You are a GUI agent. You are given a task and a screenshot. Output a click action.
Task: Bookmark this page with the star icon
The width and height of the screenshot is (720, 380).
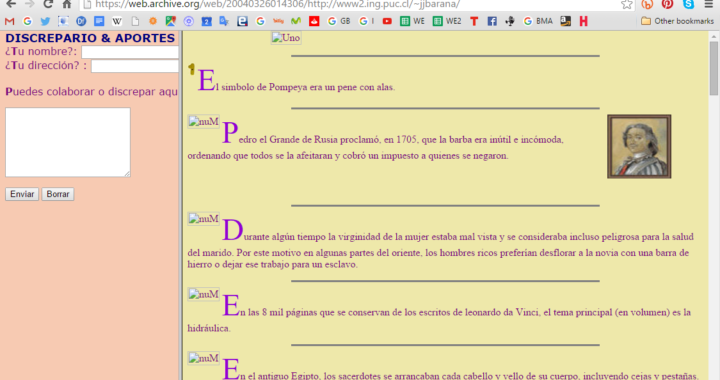point(626,4)
